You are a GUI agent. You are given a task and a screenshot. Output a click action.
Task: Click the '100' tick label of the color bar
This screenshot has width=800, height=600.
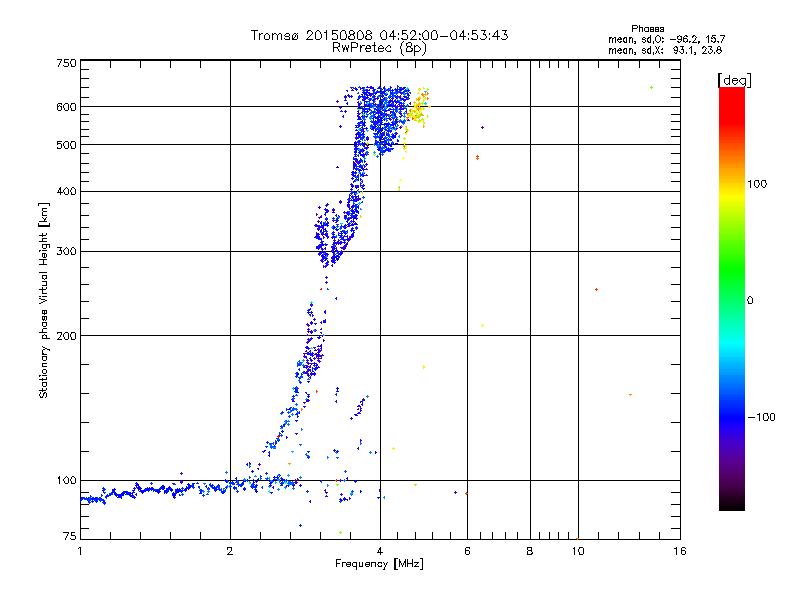coord(757,184)
